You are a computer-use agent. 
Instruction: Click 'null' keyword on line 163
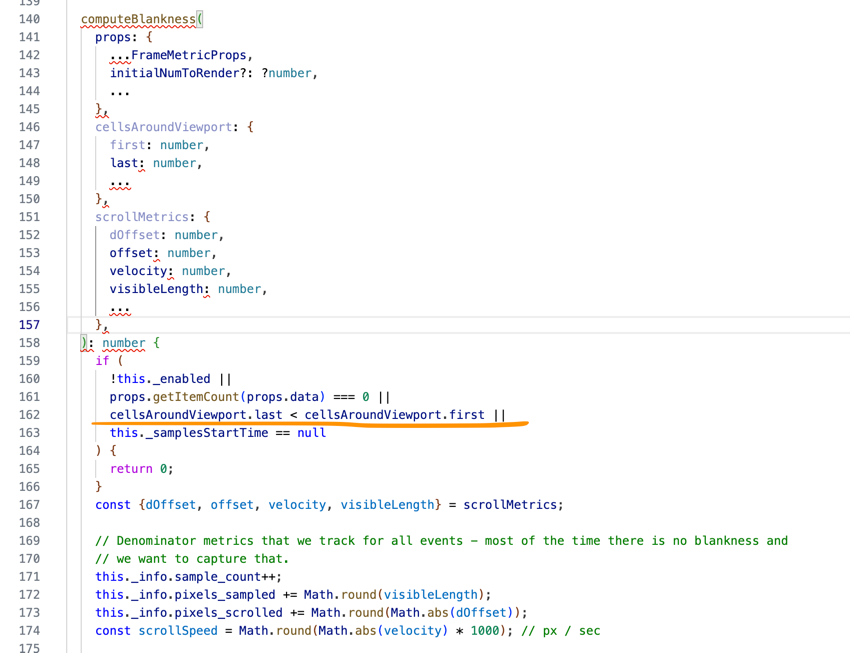tap(311, 432)
